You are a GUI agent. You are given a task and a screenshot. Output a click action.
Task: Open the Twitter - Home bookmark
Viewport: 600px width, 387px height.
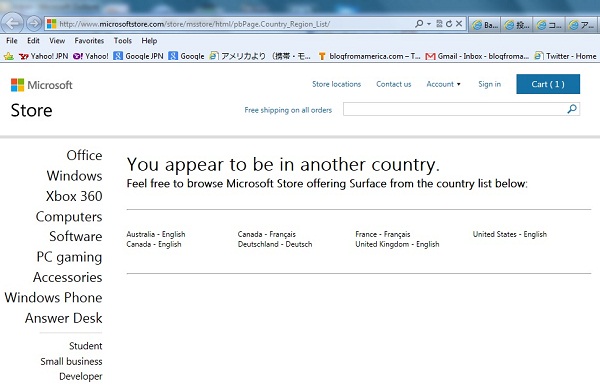(565, 56)
